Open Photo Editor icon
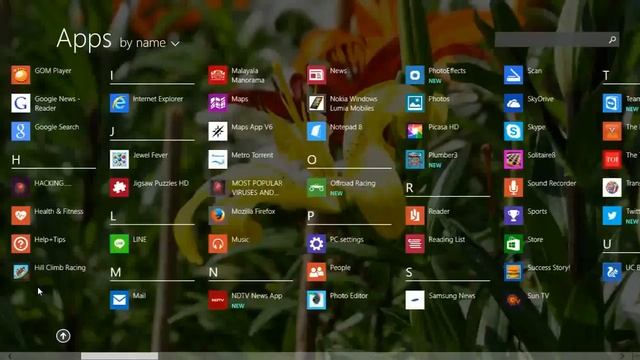This screenshot has width=640, height=360. pos(316,300)
